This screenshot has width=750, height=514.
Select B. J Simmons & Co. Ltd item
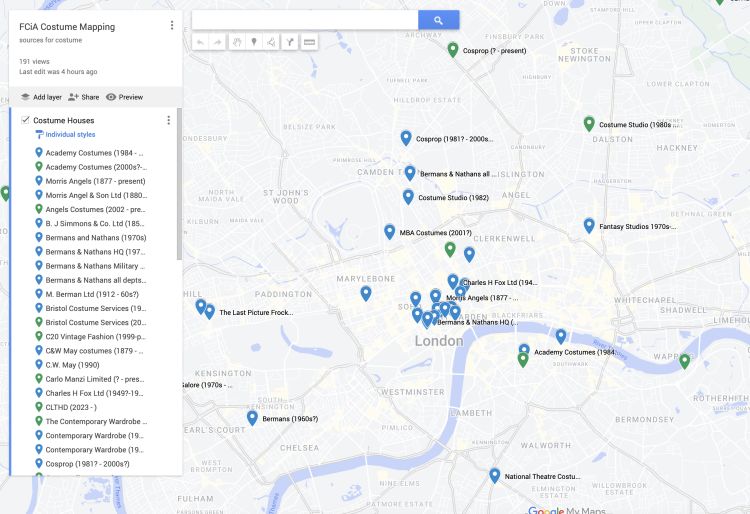[x=89, y=223]
